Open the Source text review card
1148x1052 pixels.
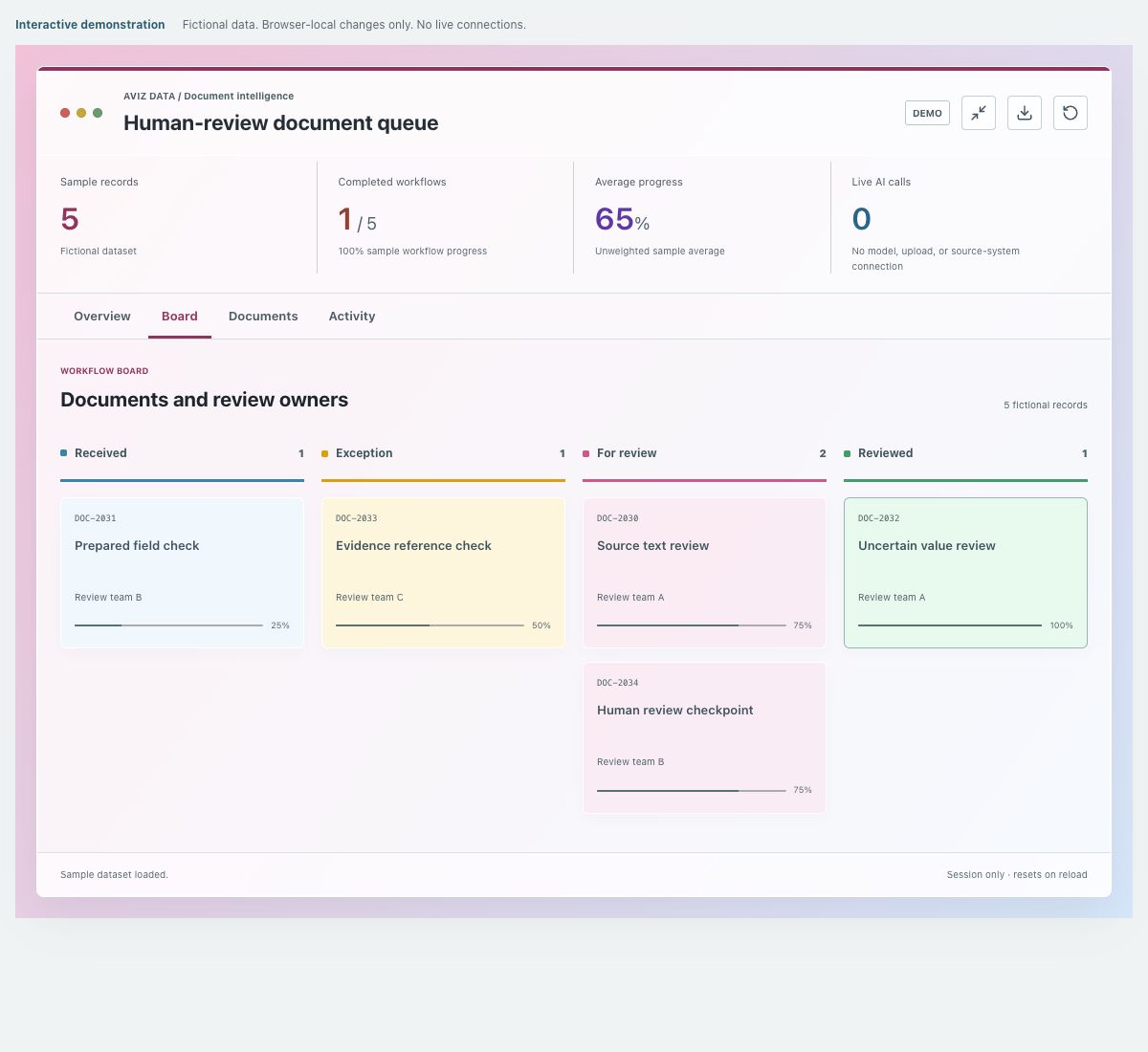(x=704, y=573)
